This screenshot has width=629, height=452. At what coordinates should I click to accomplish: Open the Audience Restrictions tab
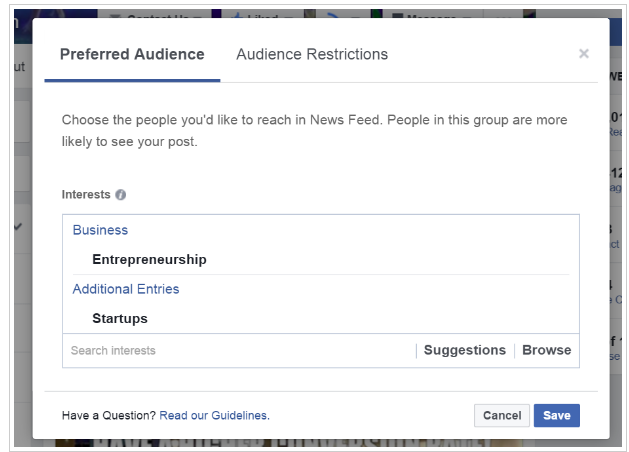312,54
